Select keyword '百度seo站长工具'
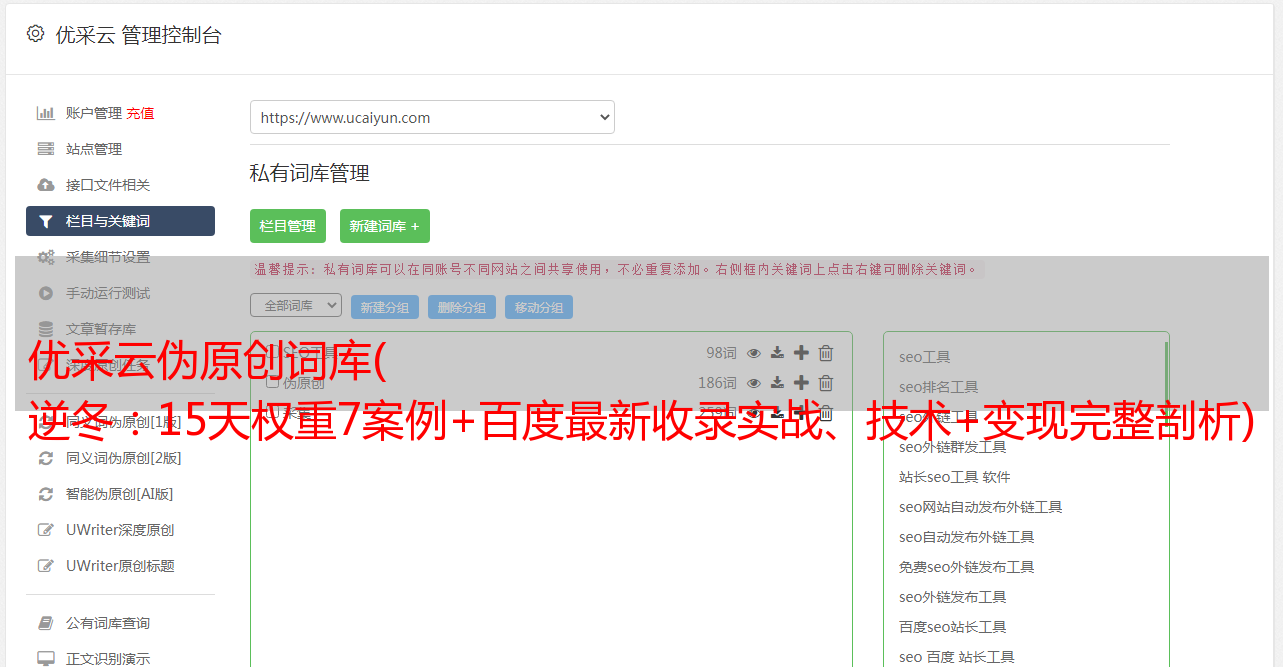The width and height of the screenshot is (1283, 667). click(952, 627)
